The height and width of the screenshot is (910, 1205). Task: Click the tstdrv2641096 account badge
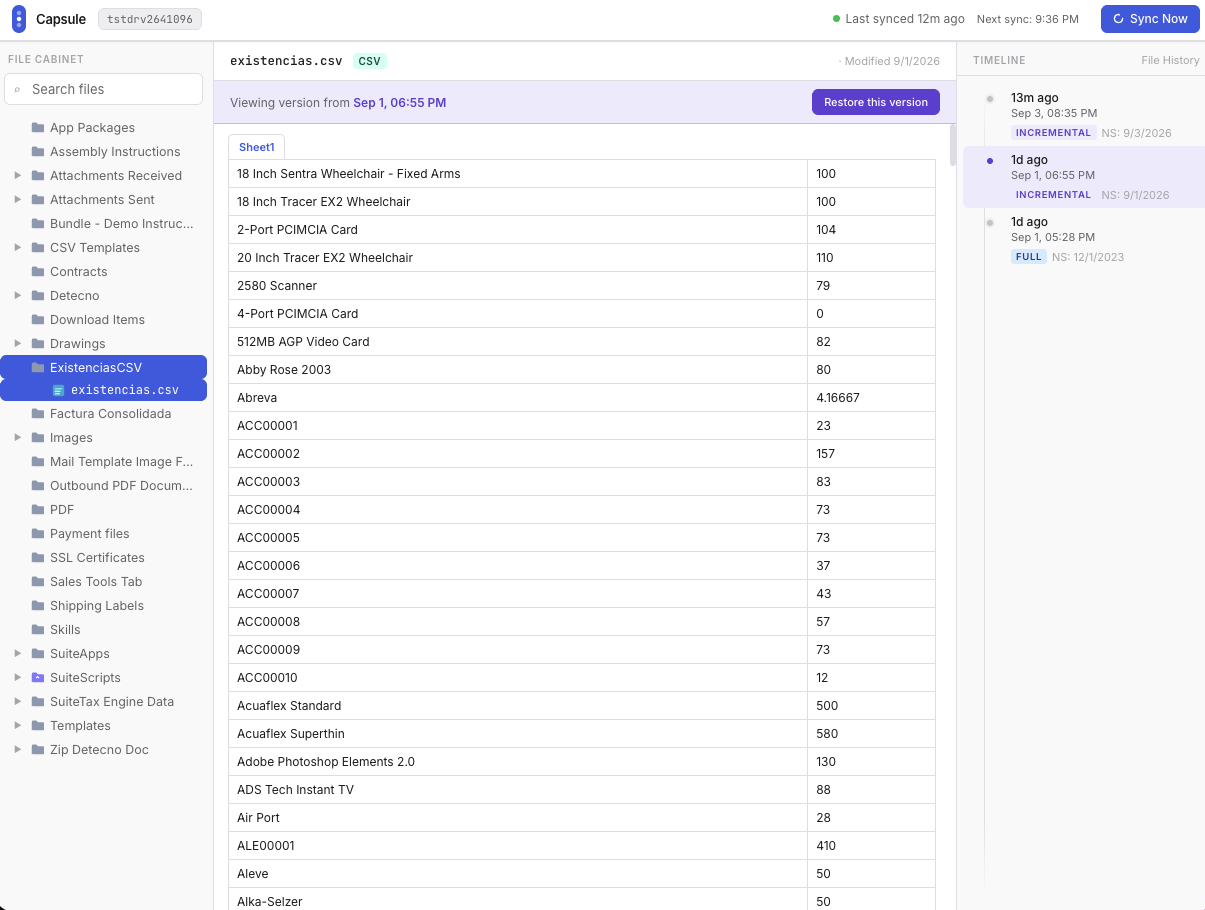[150, 19]
